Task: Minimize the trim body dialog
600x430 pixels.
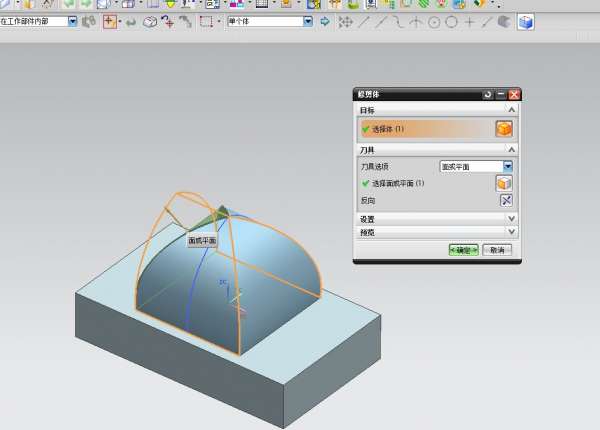Action: click(501, 94)
